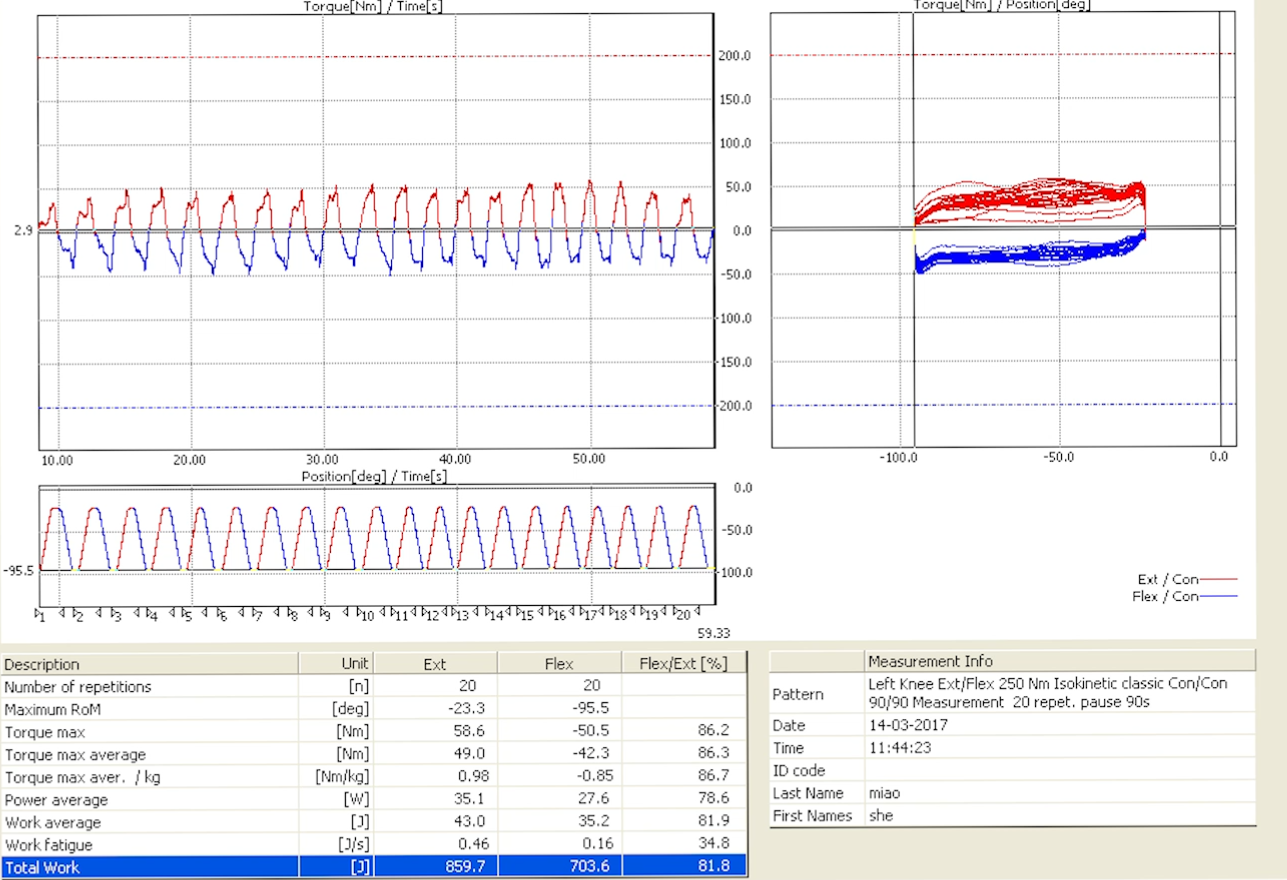Click the Ext column header
The width and height of the screenshot is (1287, 880).
[x=435, y=664]
